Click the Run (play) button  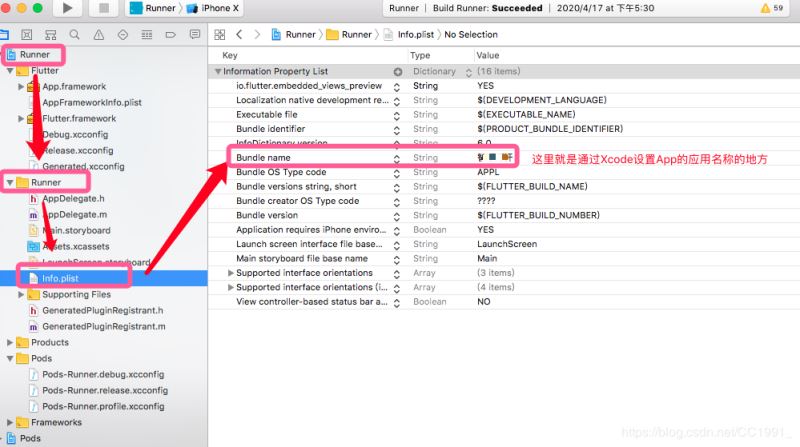[68, 8]
